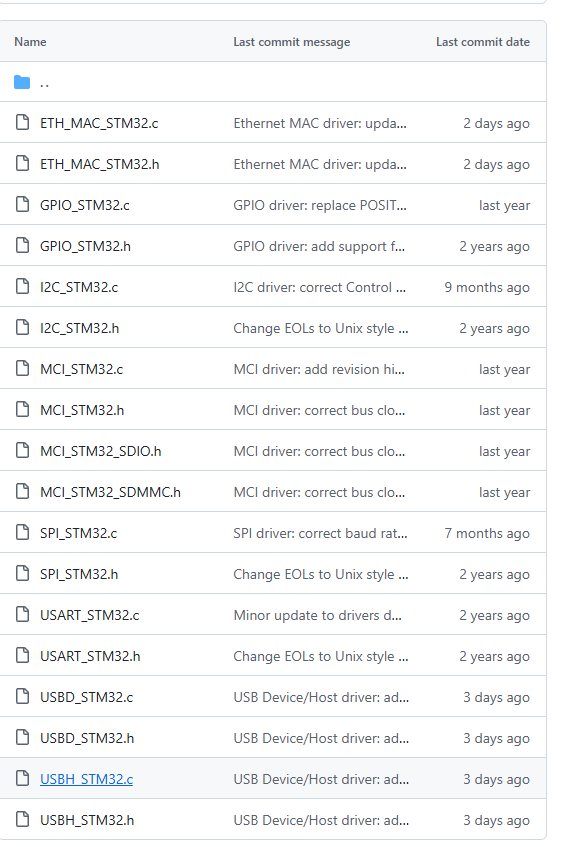Click the file icon next to GPIO_STM32.h
This screenshot has height=847, width=561.
22,246
